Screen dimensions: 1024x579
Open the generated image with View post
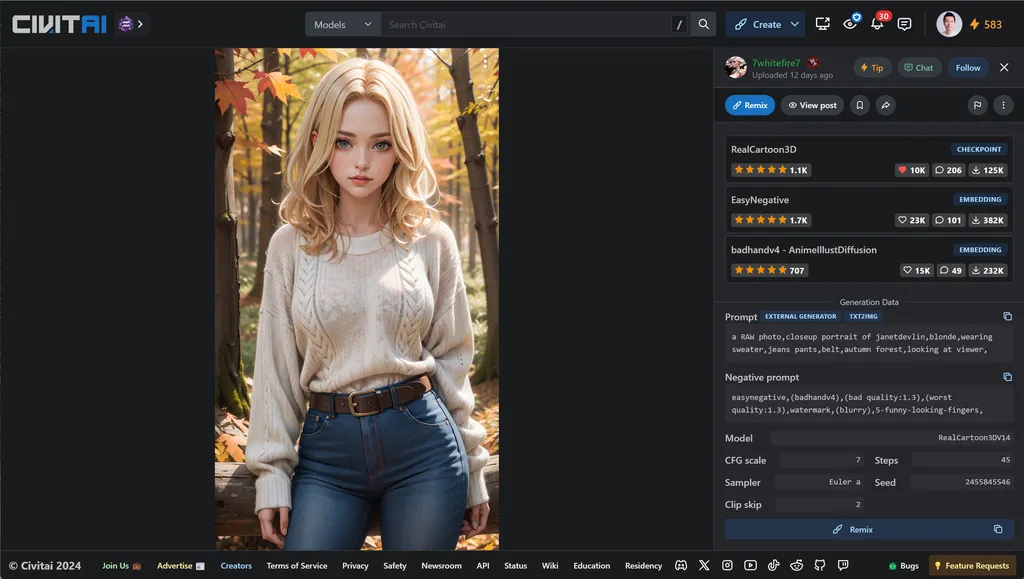(x=811, y=104)
